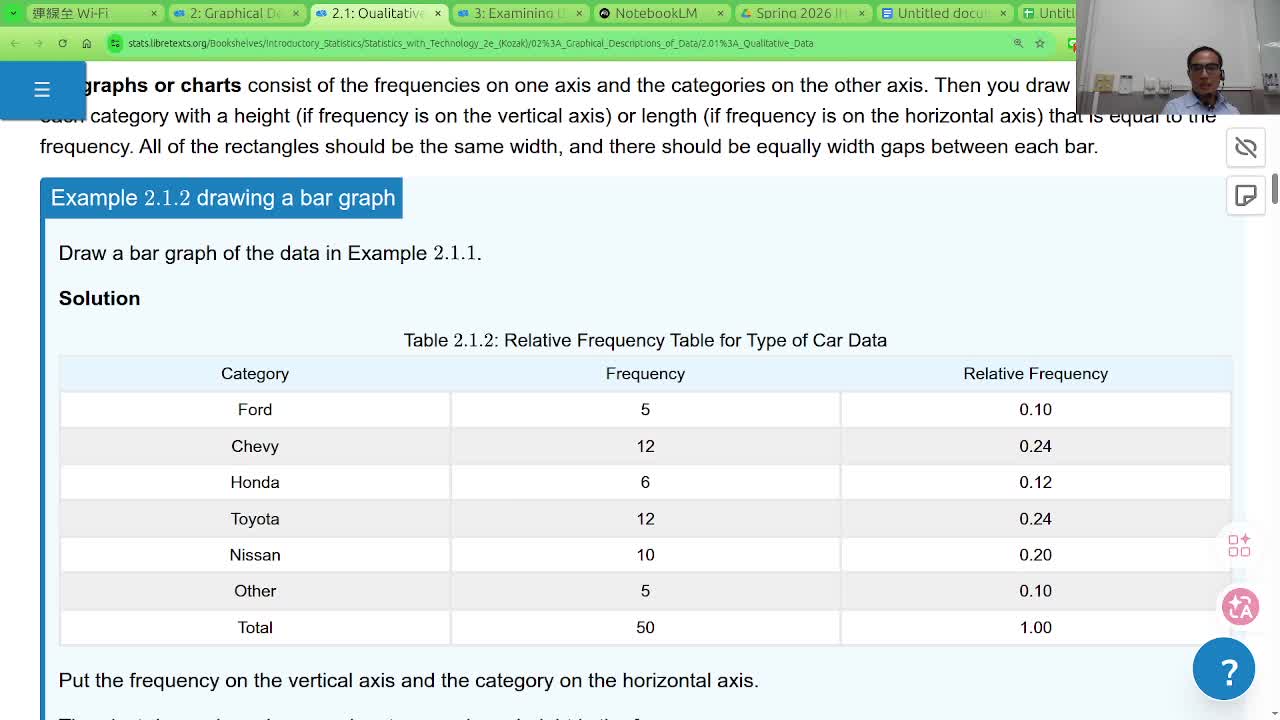Close the Untitled document tab

(x=1004, y=13)
